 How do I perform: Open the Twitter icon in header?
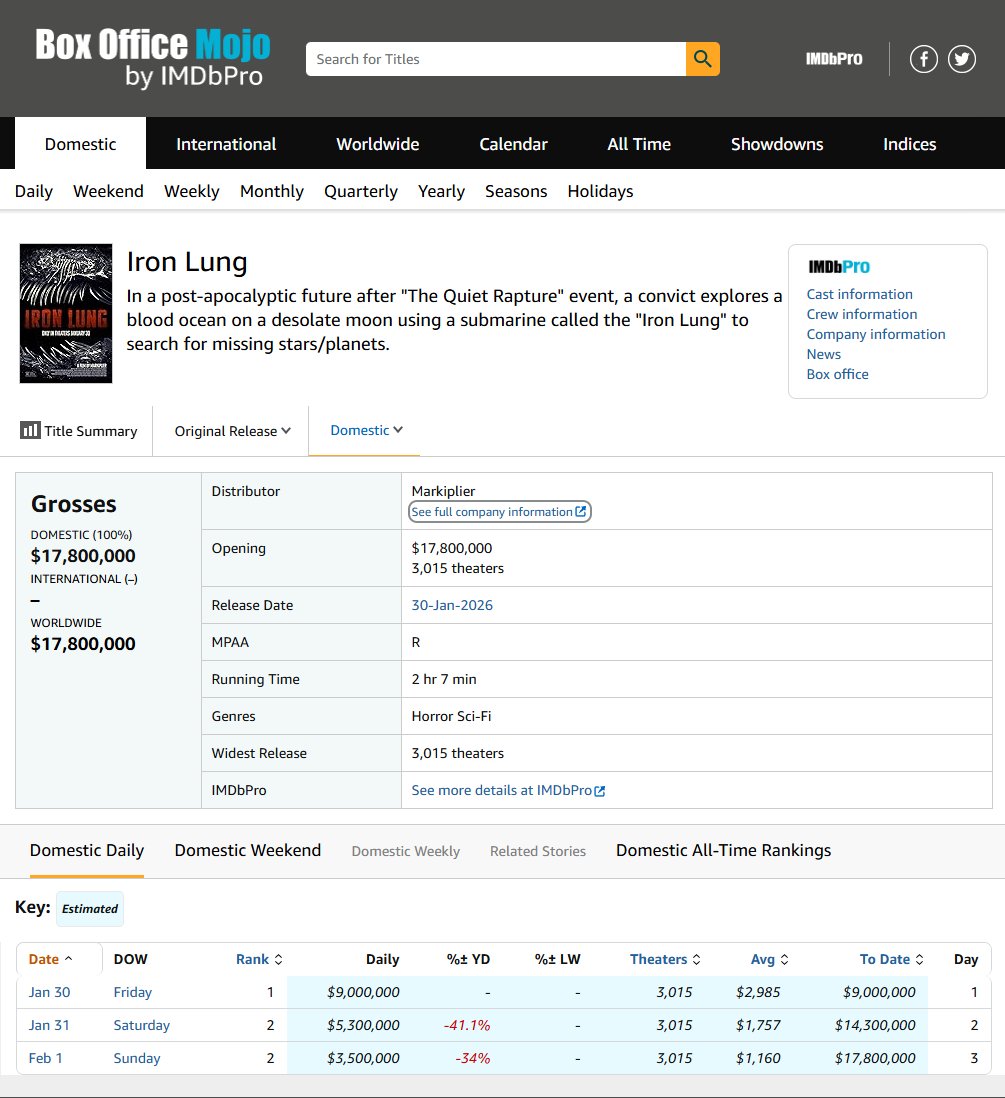pos(962,59)
